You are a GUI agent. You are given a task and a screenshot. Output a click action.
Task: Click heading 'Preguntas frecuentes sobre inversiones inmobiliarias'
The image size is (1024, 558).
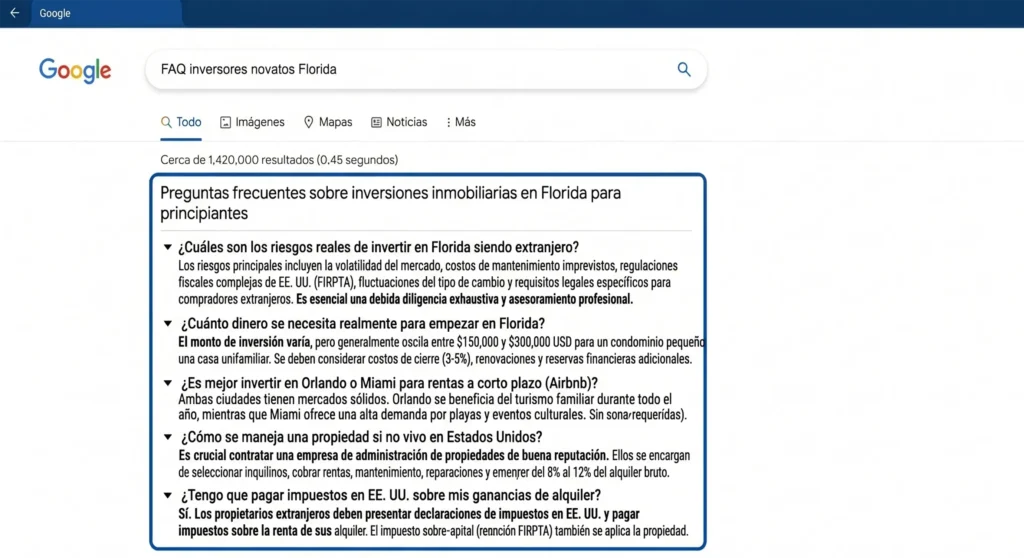tap(391, 203)
